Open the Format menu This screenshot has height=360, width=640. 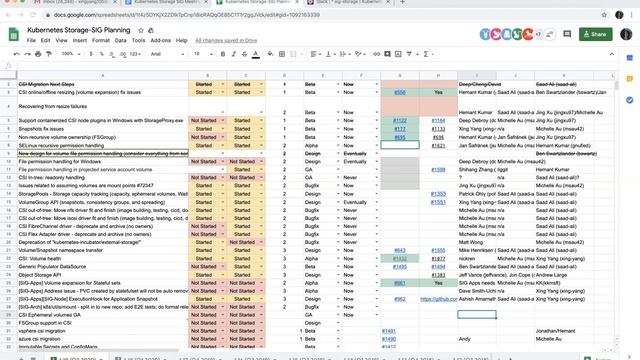[x=101, y=40]
